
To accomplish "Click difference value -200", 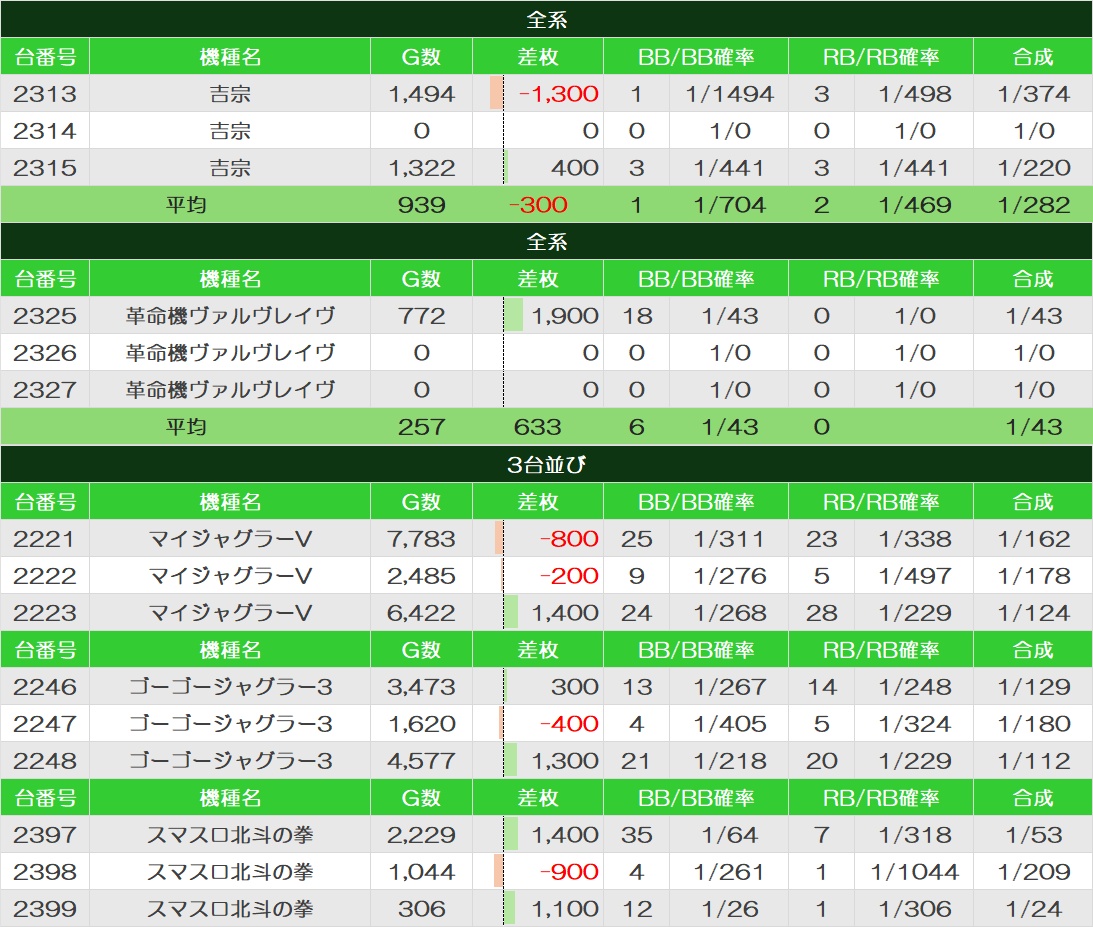I will 569,575.
